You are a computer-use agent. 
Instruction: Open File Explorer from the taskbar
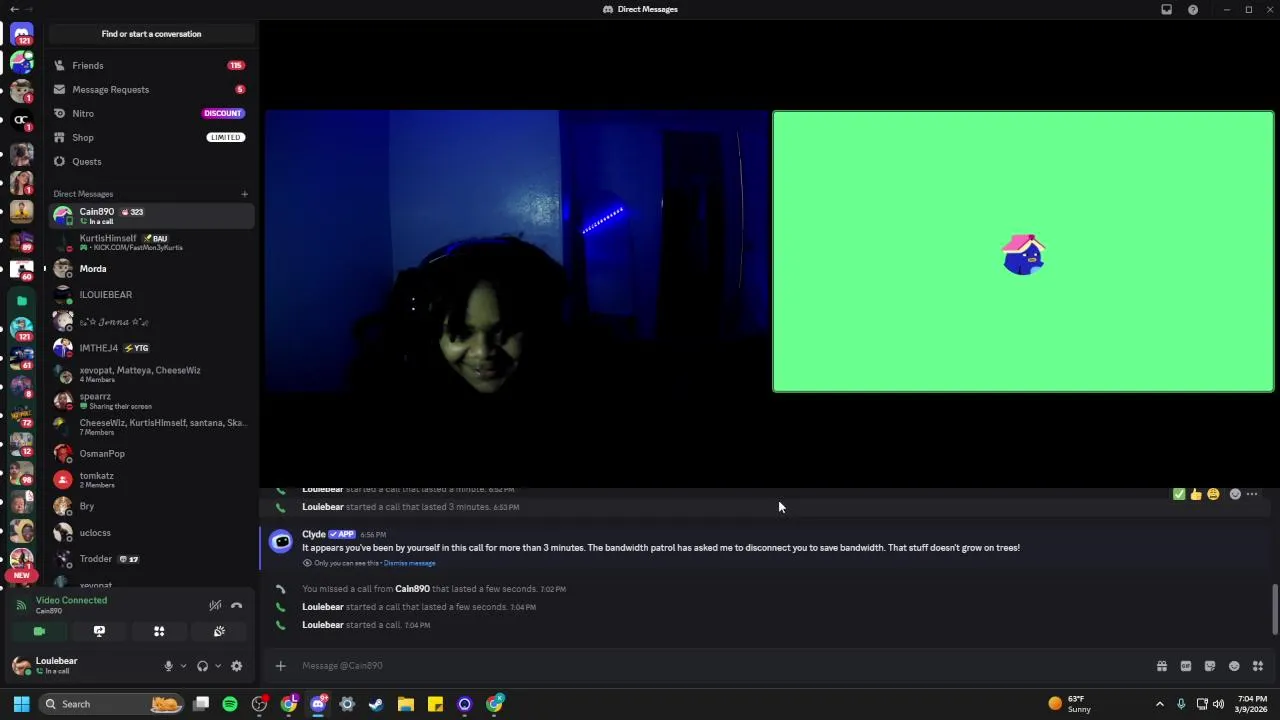(405, 704)
